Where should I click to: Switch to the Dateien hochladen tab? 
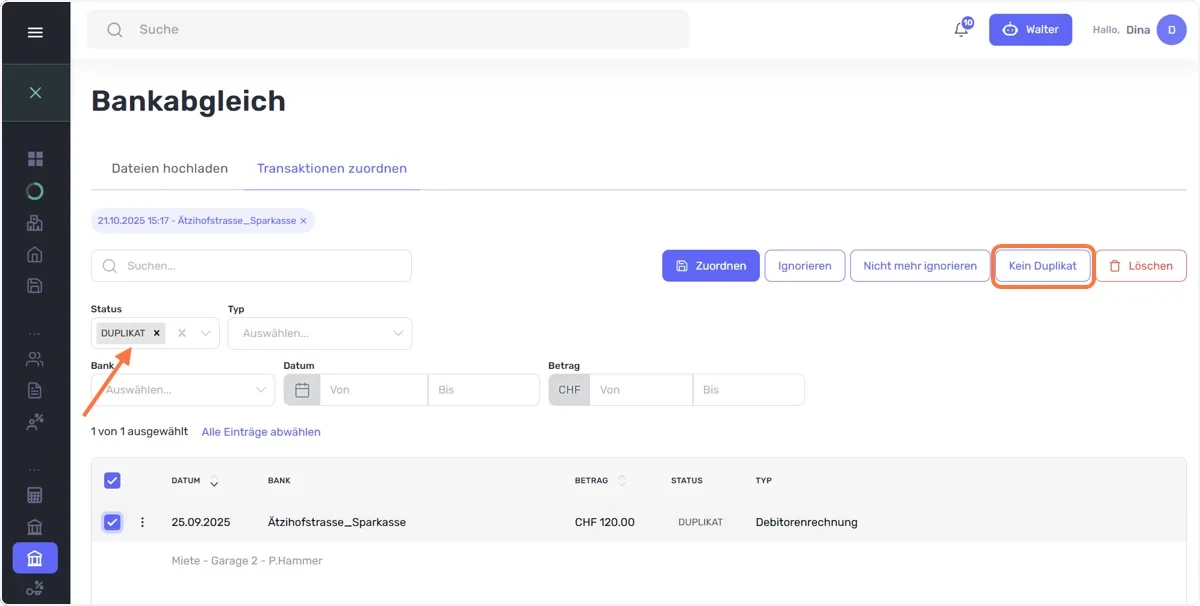pos(170,168)
